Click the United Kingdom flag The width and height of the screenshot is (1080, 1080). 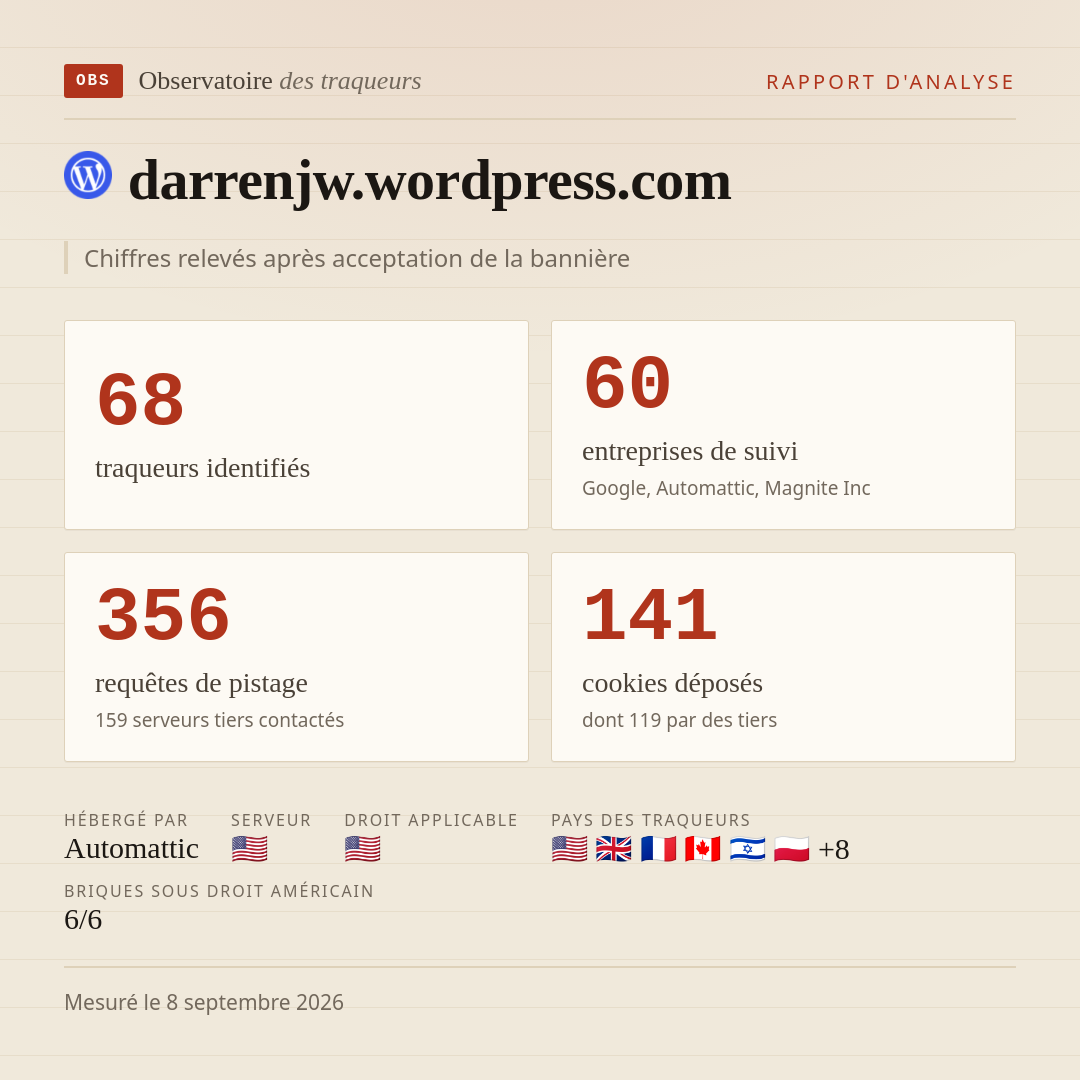[x=614, y=849]
